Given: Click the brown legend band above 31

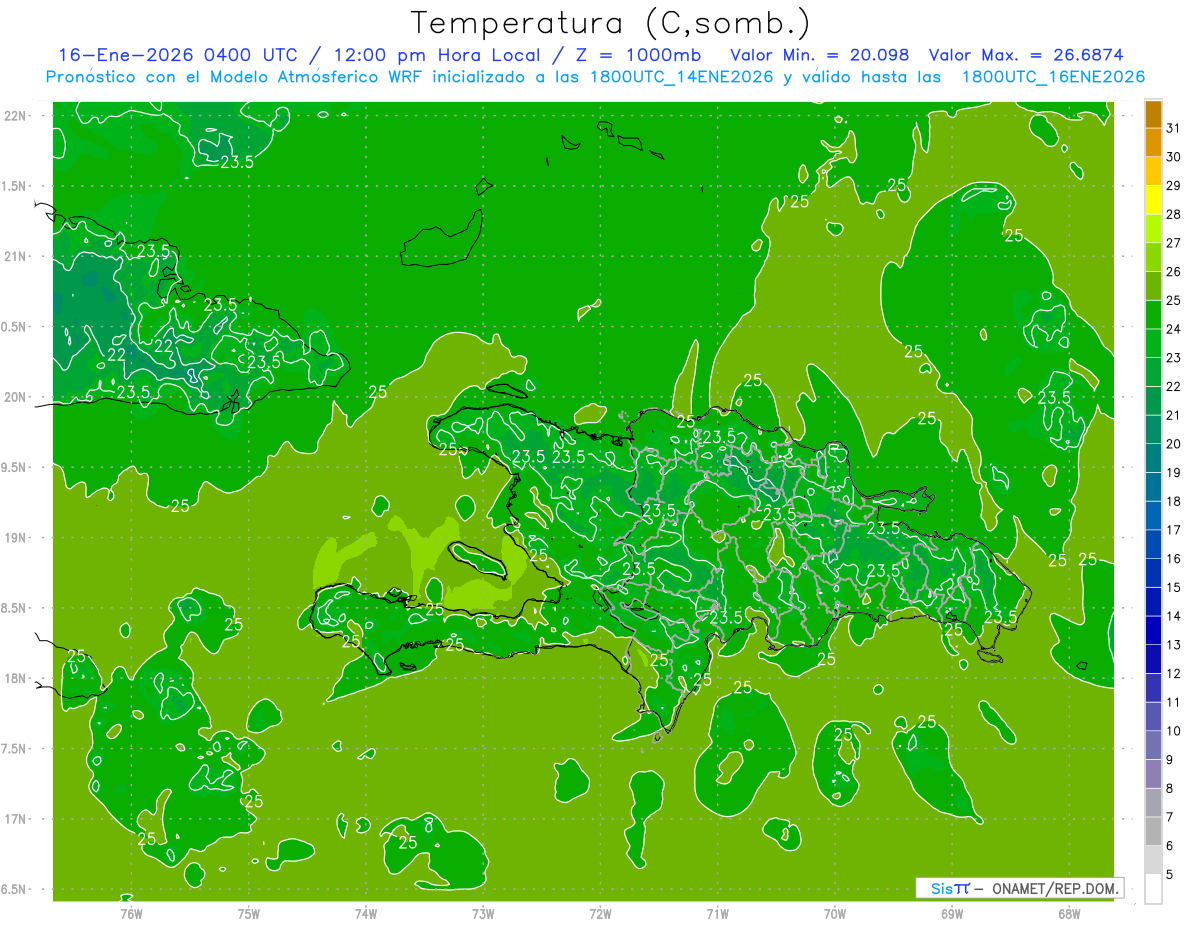Looking at the screenshot, I should pyautogui.click(x=1153, y=113).
